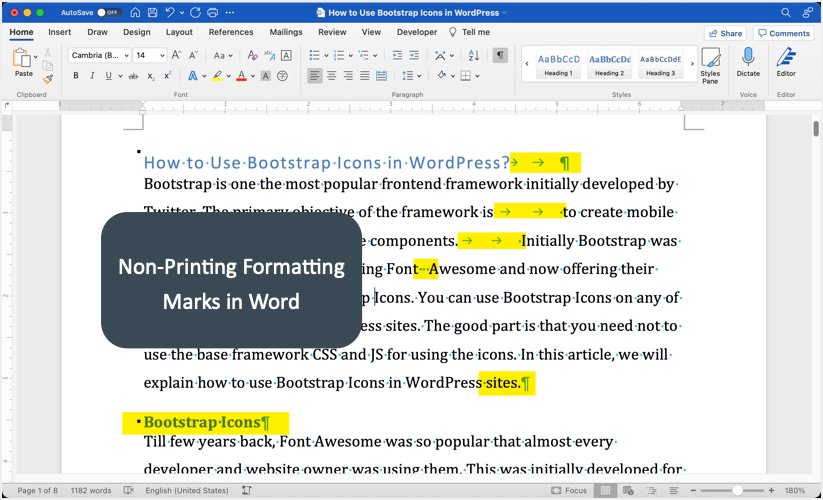Toggle the AutoSave switch
The width and height of the screenshot is (823, 500).
coord(109,12)
